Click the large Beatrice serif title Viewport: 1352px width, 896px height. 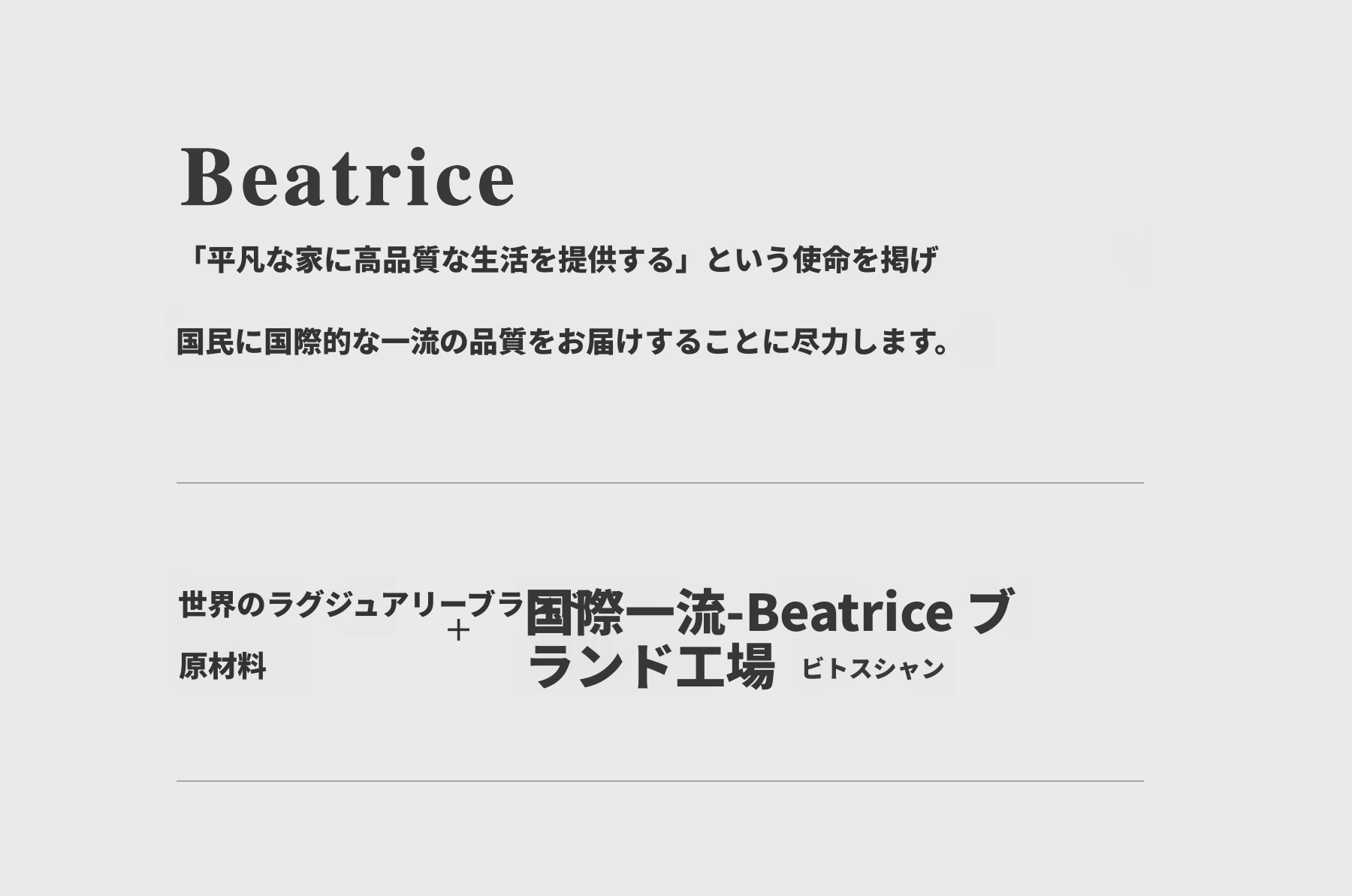(348, 177)
